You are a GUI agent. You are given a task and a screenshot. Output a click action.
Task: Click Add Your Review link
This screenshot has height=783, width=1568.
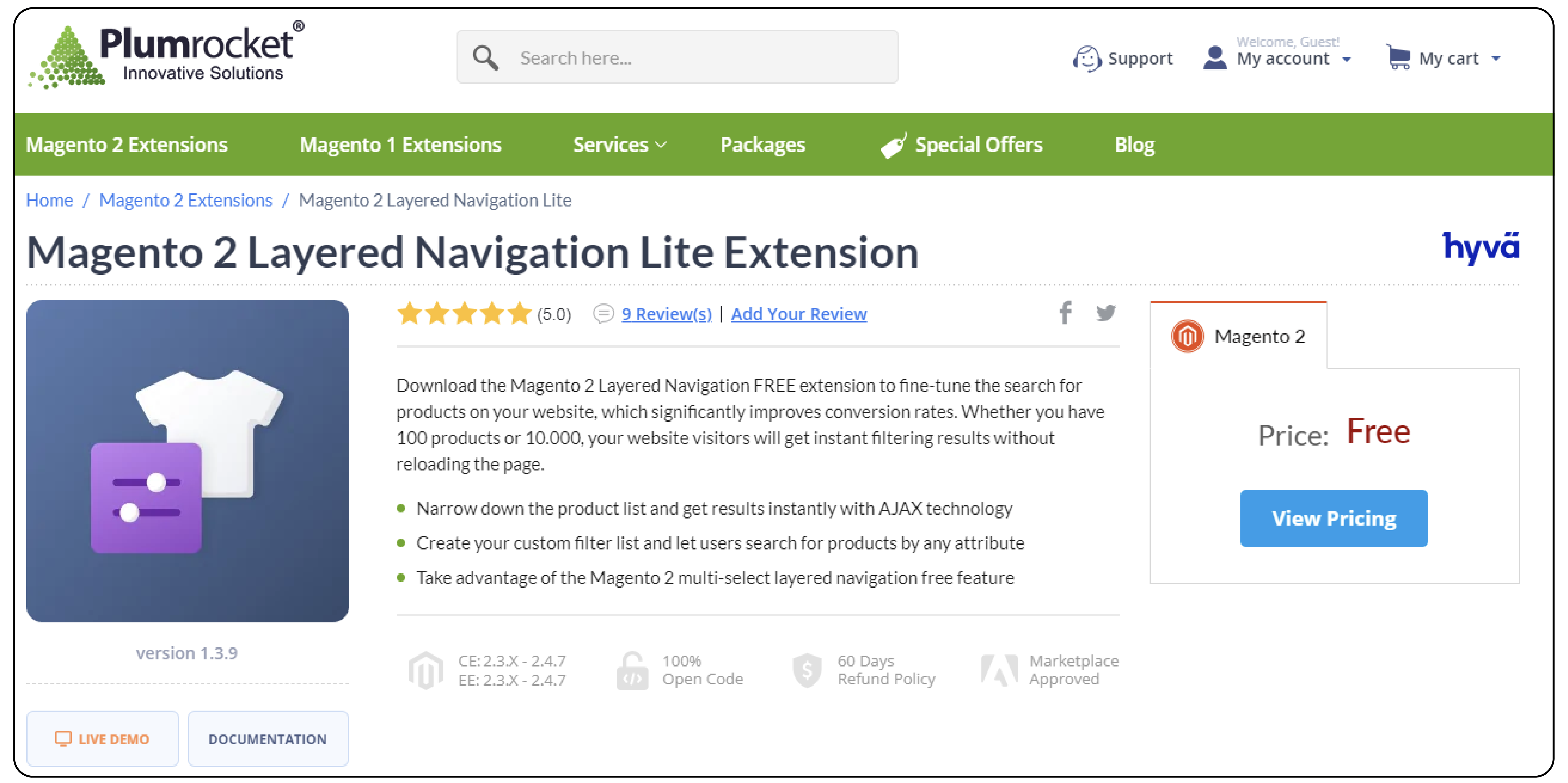(799, 314)
